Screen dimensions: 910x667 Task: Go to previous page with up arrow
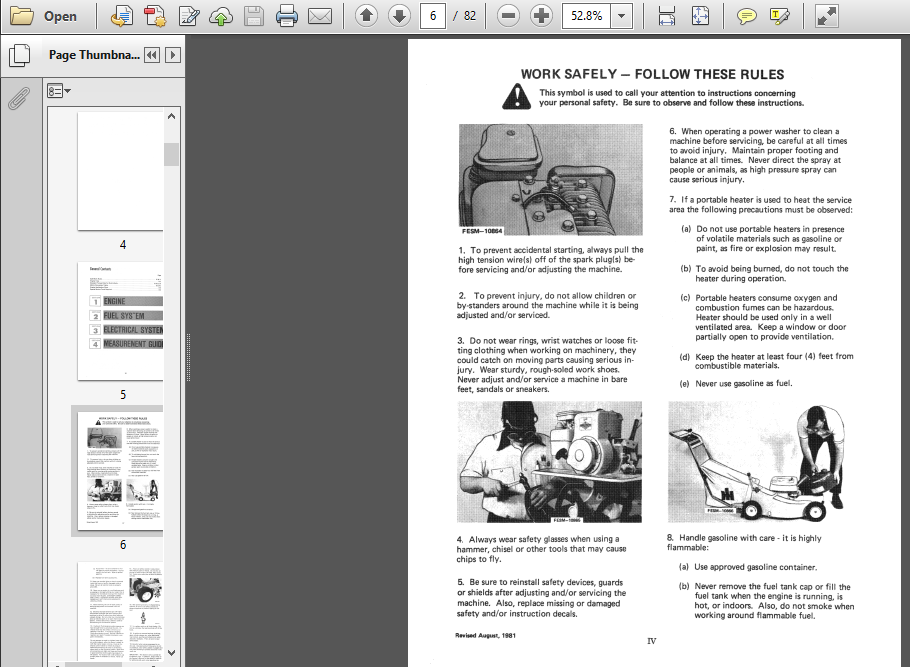(x=366, y=16)
